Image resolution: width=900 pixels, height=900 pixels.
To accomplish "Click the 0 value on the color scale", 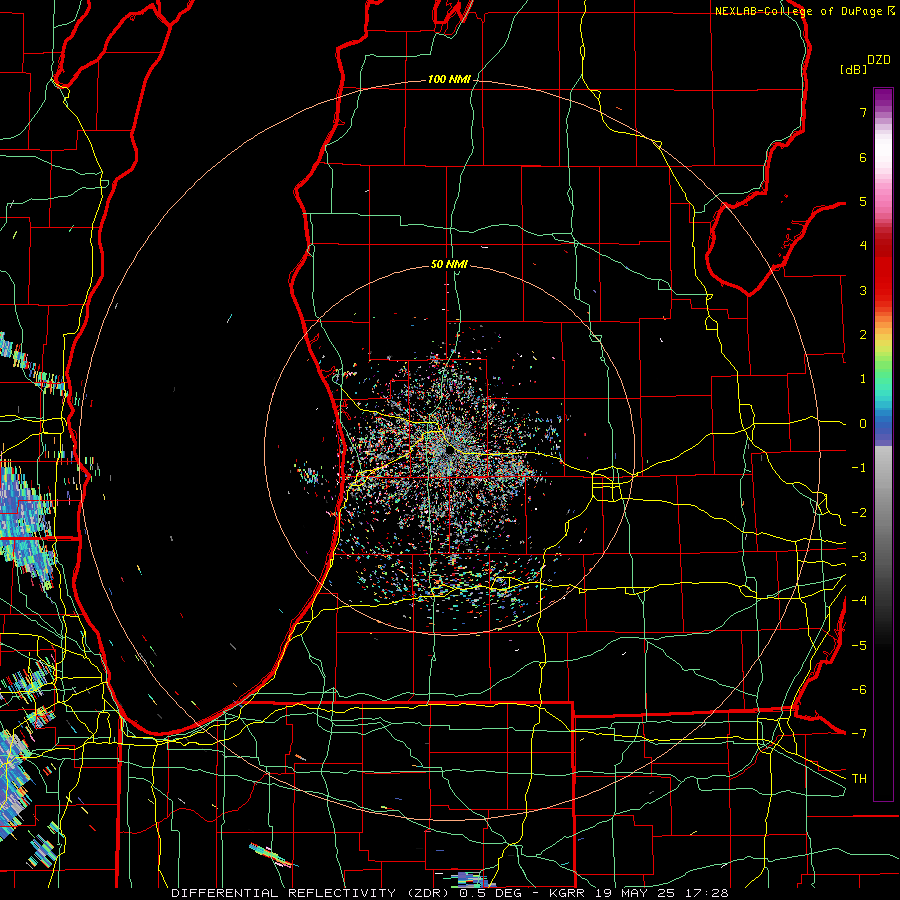I will 863,424.
